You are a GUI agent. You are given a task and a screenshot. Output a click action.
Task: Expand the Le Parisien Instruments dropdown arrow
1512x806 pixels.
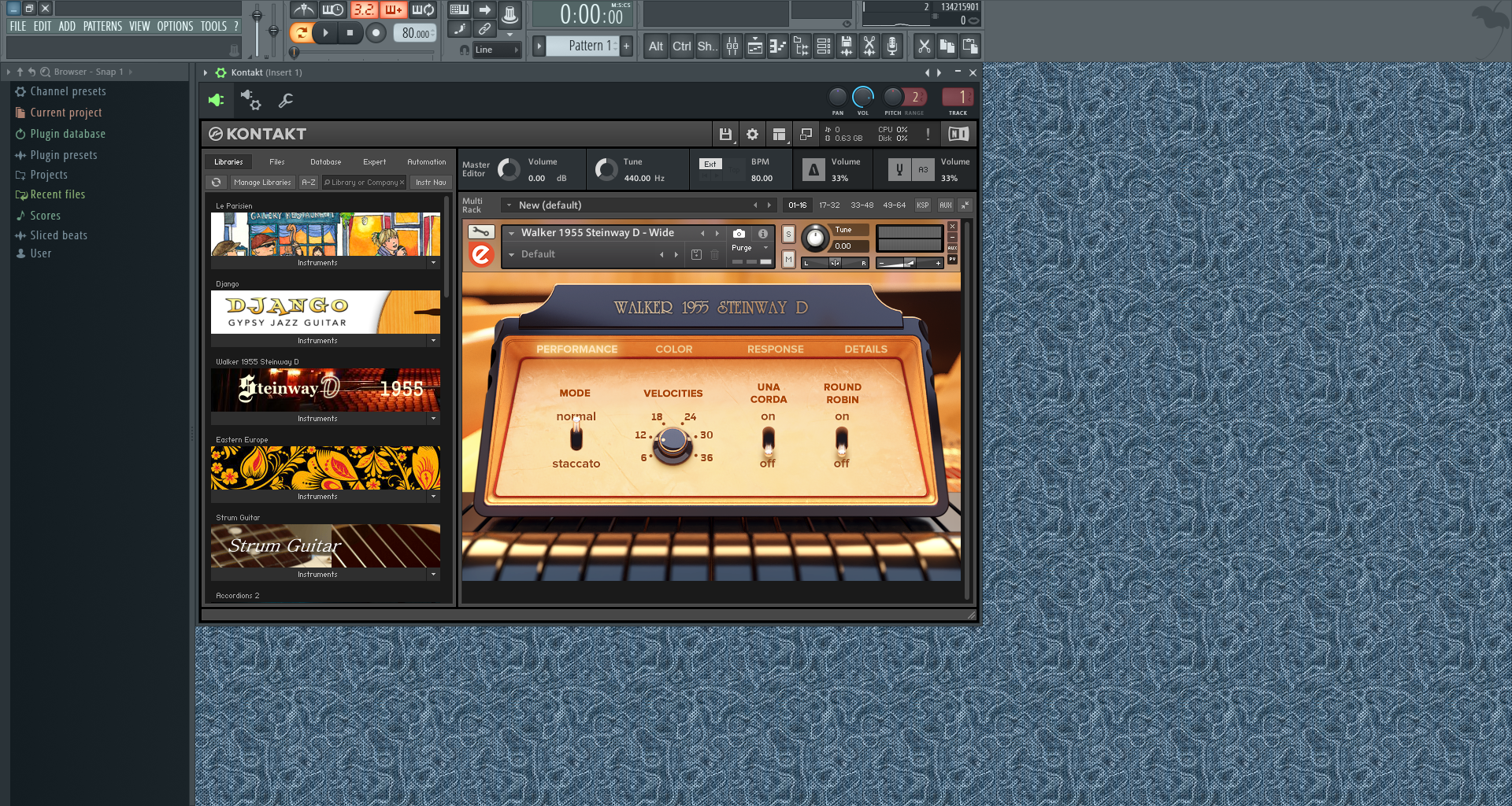tap(433, 263)
